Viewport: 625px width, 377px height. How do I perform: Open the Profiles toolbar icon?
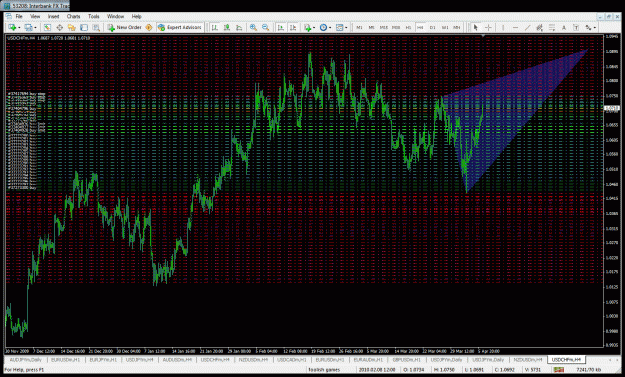[x=28, y=27]
